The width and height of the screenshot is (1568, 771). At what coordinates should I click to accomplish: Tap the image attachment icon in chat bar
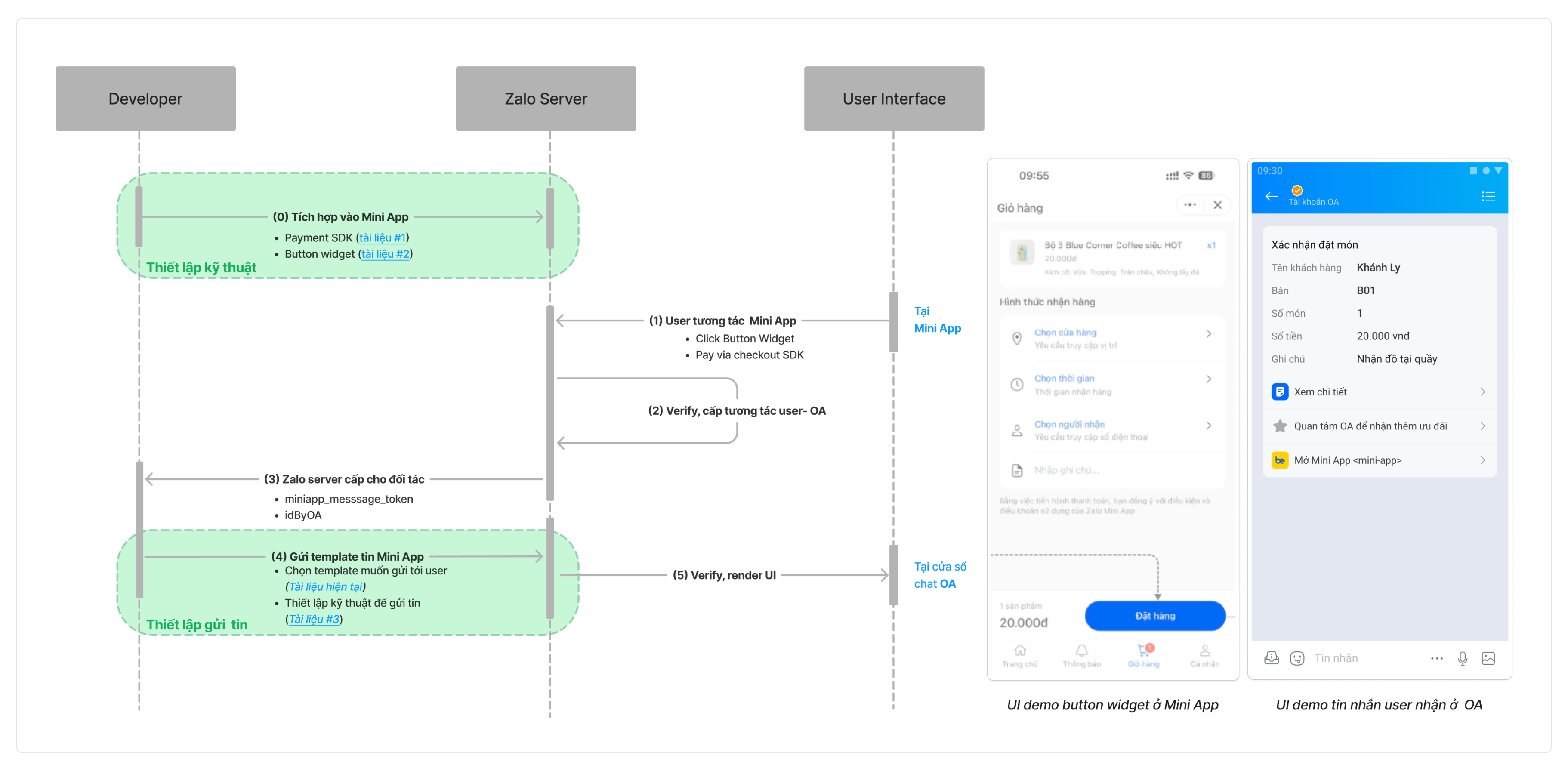[x=1488, y=658]
